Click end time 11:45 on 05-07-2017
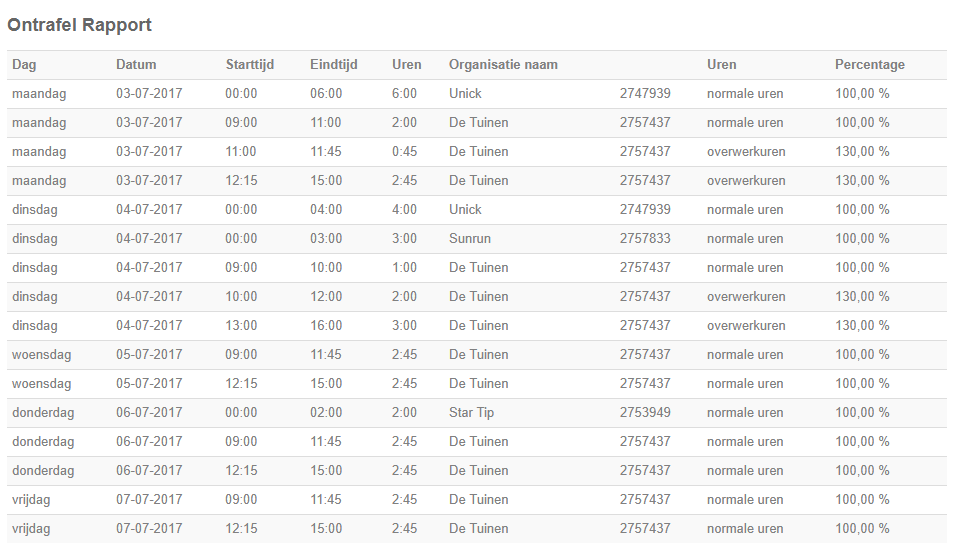Screen dimensions: 953x553 (326, 355)
